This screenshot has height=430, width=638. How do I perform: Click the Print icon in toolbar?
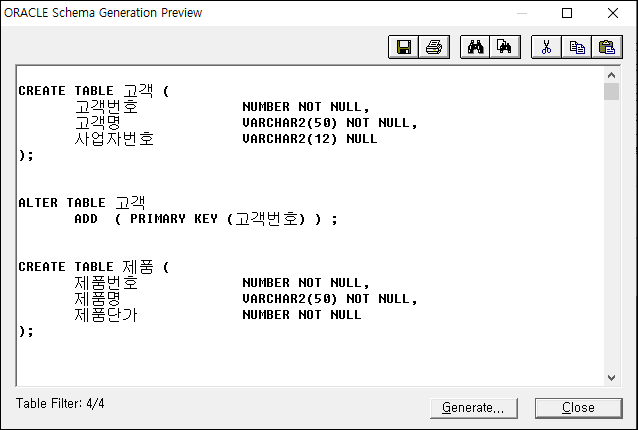[x=434, y=47]
